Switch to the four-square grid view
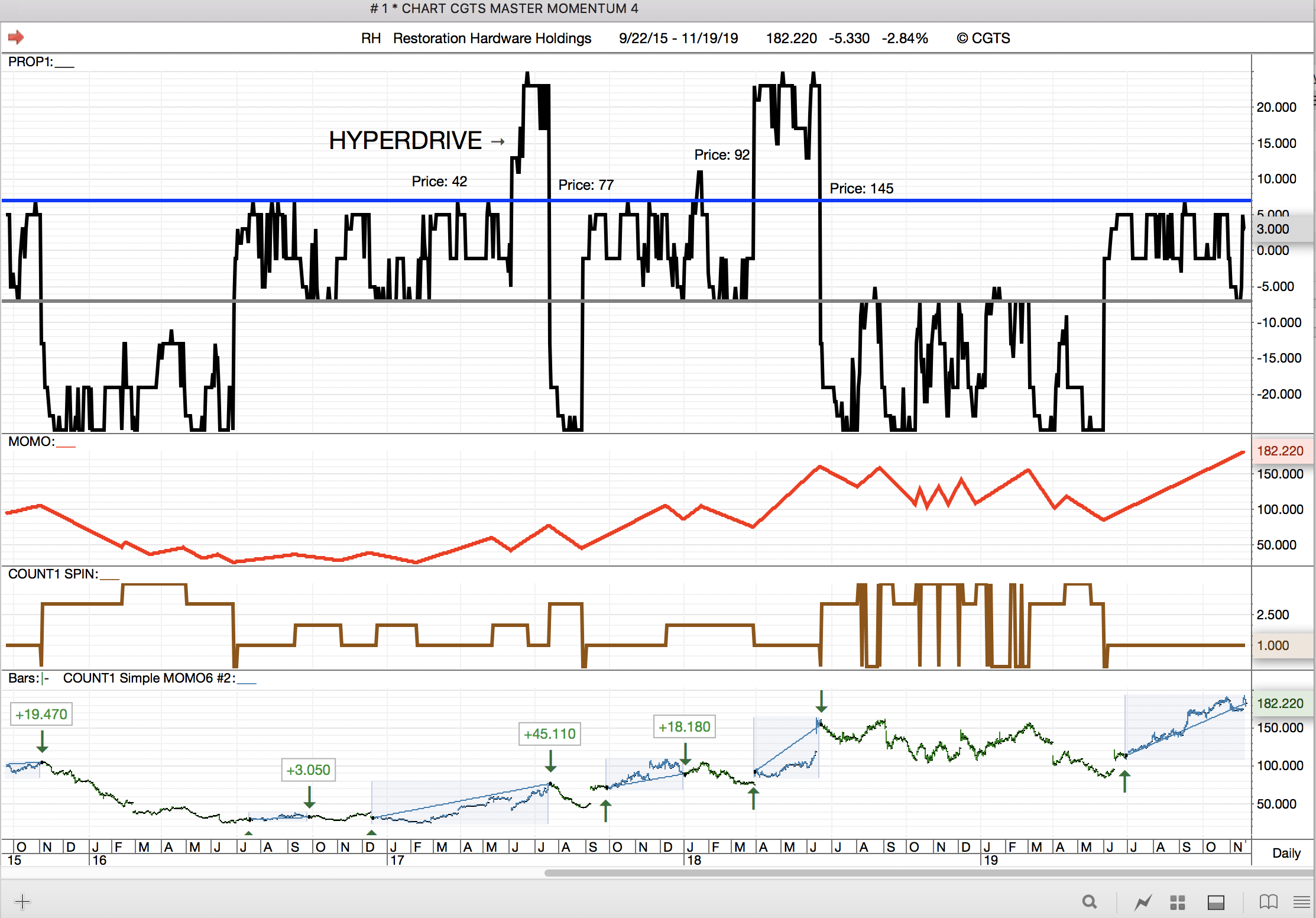Viewport: 1316px width, 918px height. pyautogui.click(x=1178, y=901)
